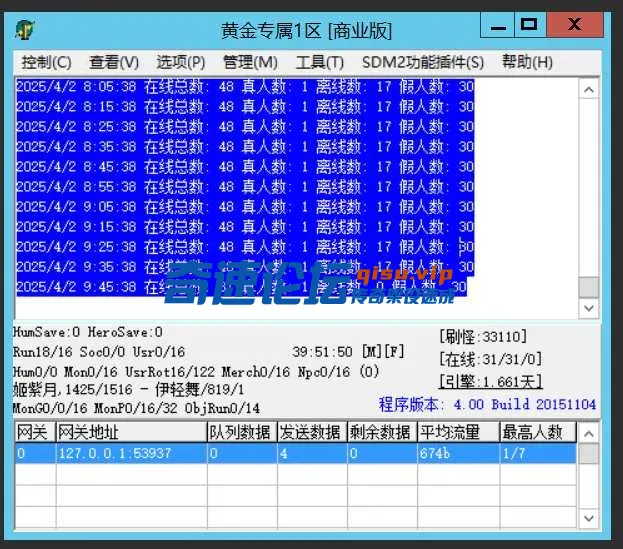Click log pane scroll up arrow
623x549 pixels.
click(589, 90)
